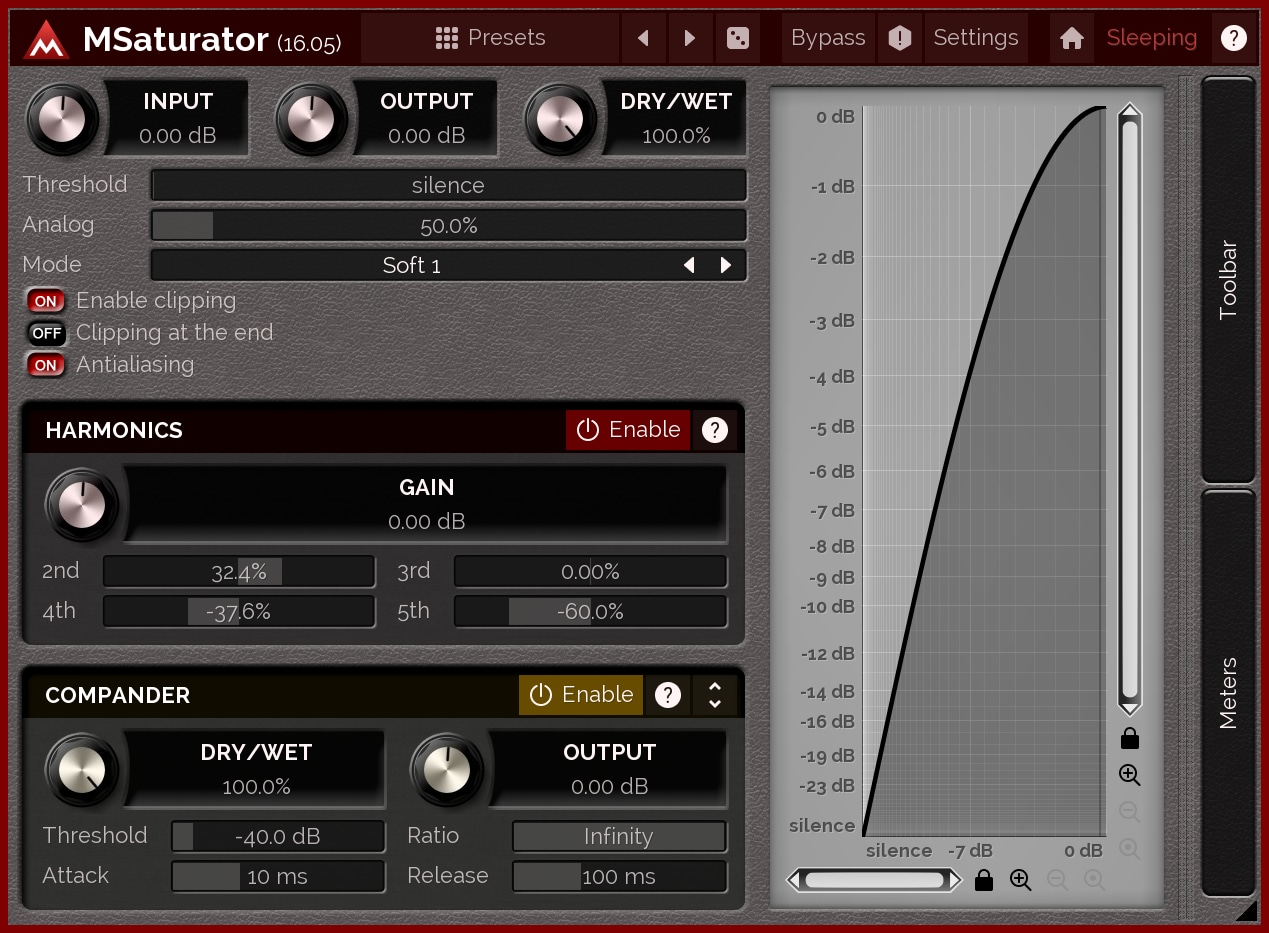
Task: Click the Compander Ratio Infinity slider
Action: [619, 836]
